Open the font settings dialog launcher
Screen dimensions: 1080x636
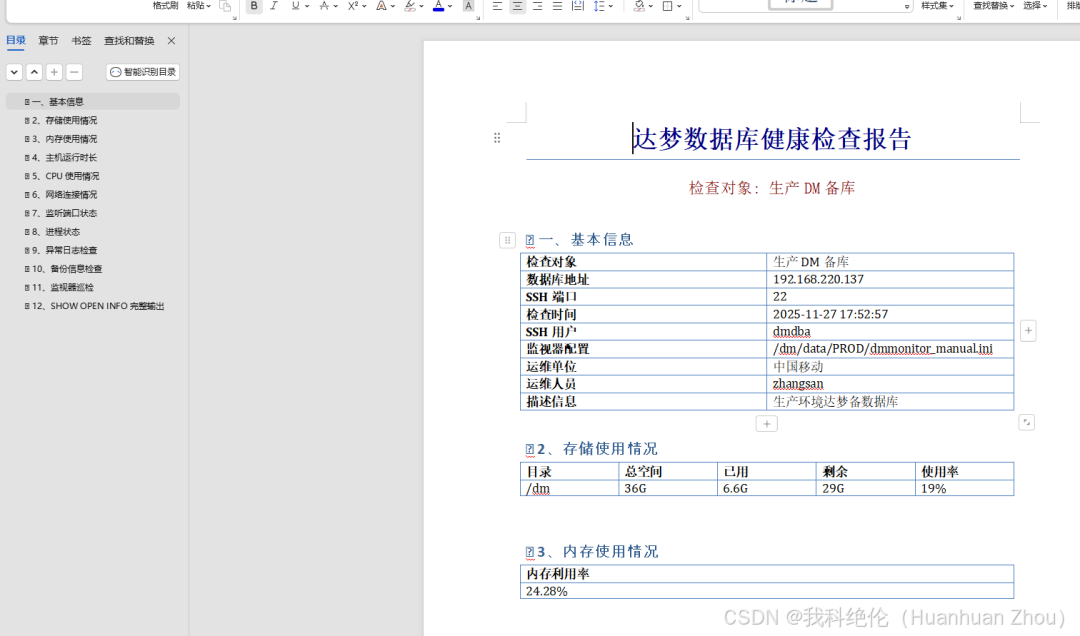click(x=478, y=18)
